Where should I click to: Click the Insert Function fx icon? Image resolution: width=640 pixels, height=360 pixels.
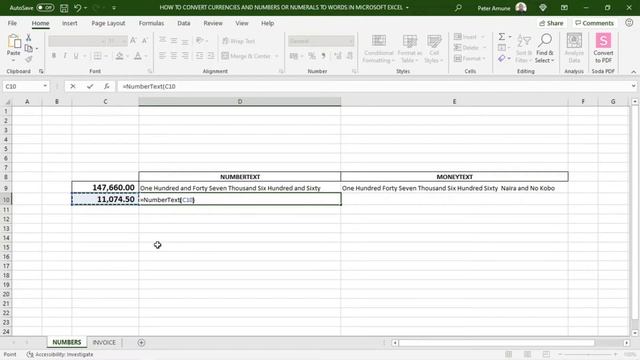pos(107,86)
